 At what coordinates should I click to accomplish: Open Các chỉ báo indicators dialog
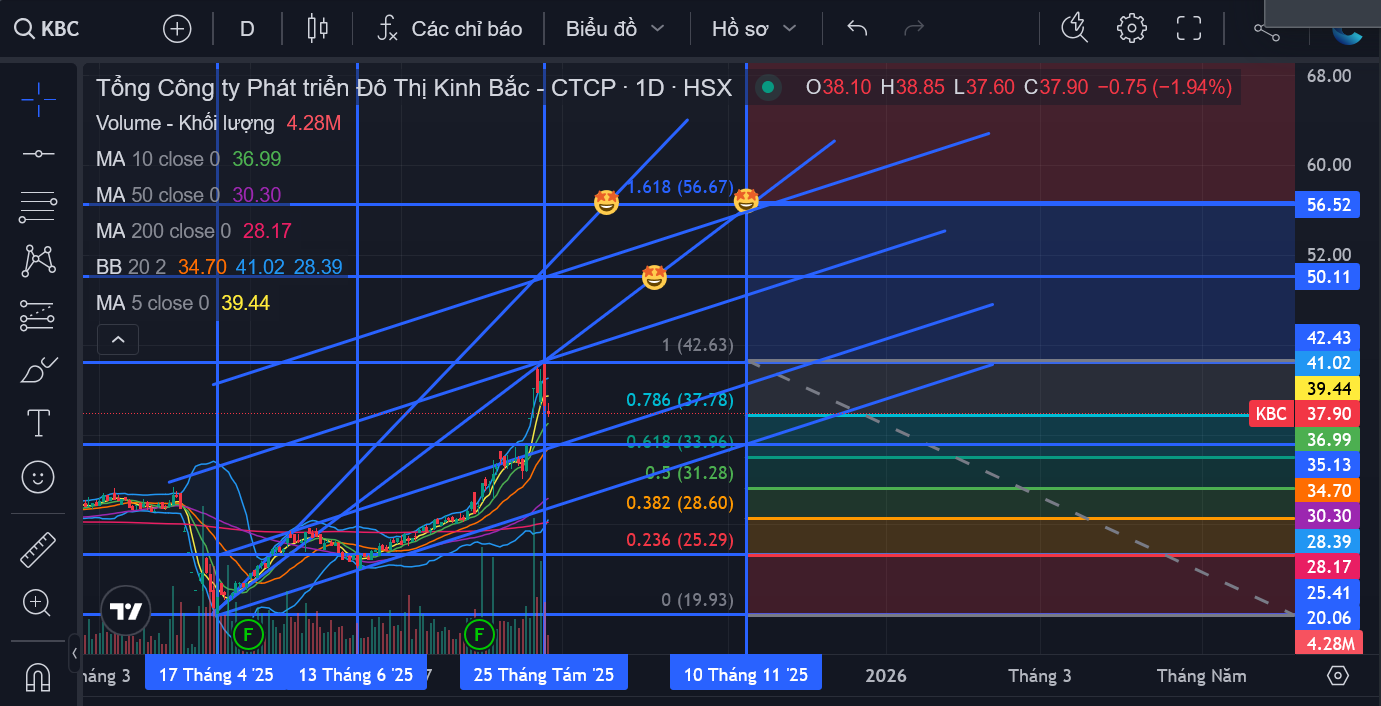(x=450, y=28)
